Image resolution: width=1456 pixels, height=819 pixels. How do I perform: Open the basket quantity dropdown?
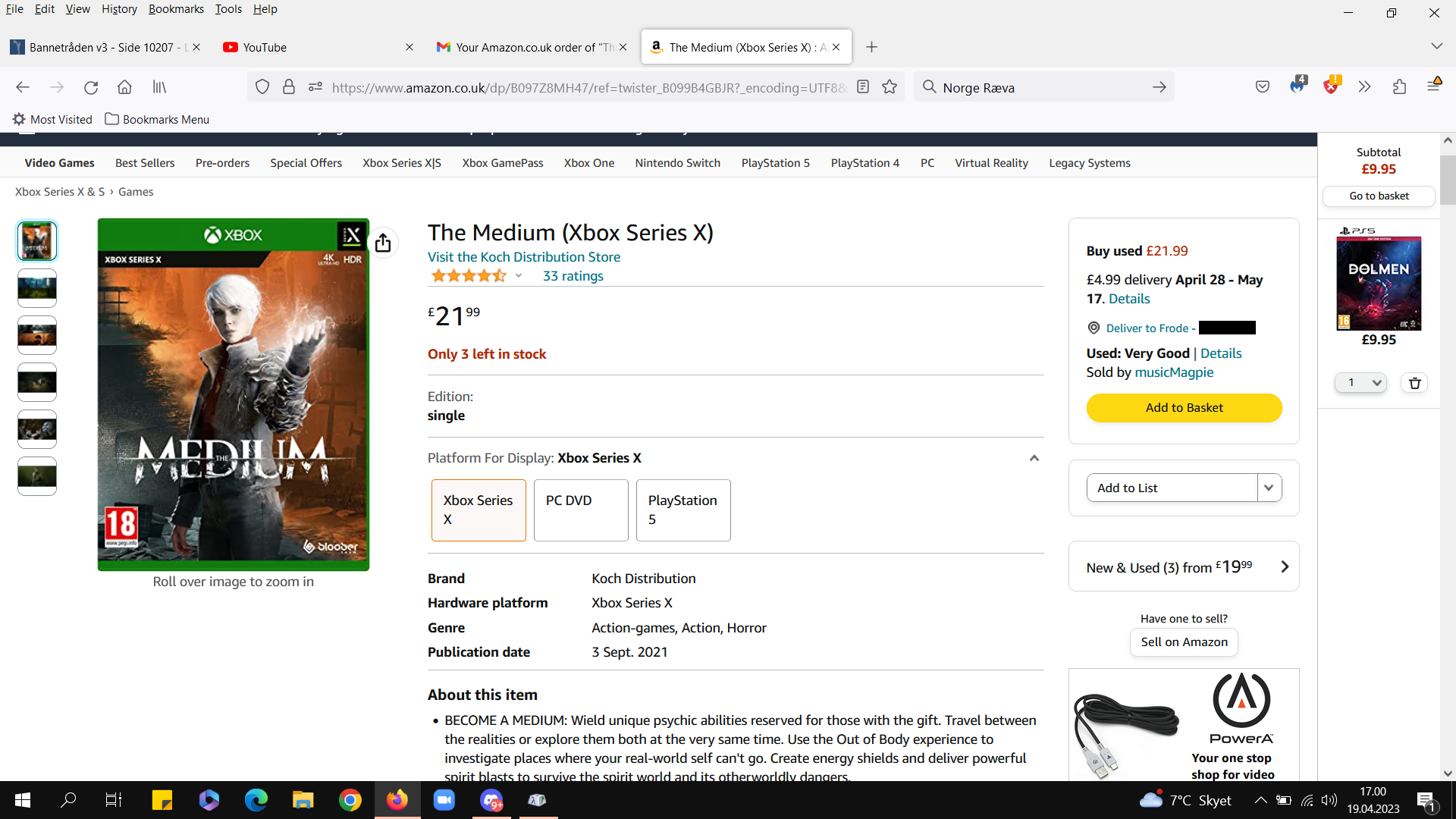coord(1360,383)
